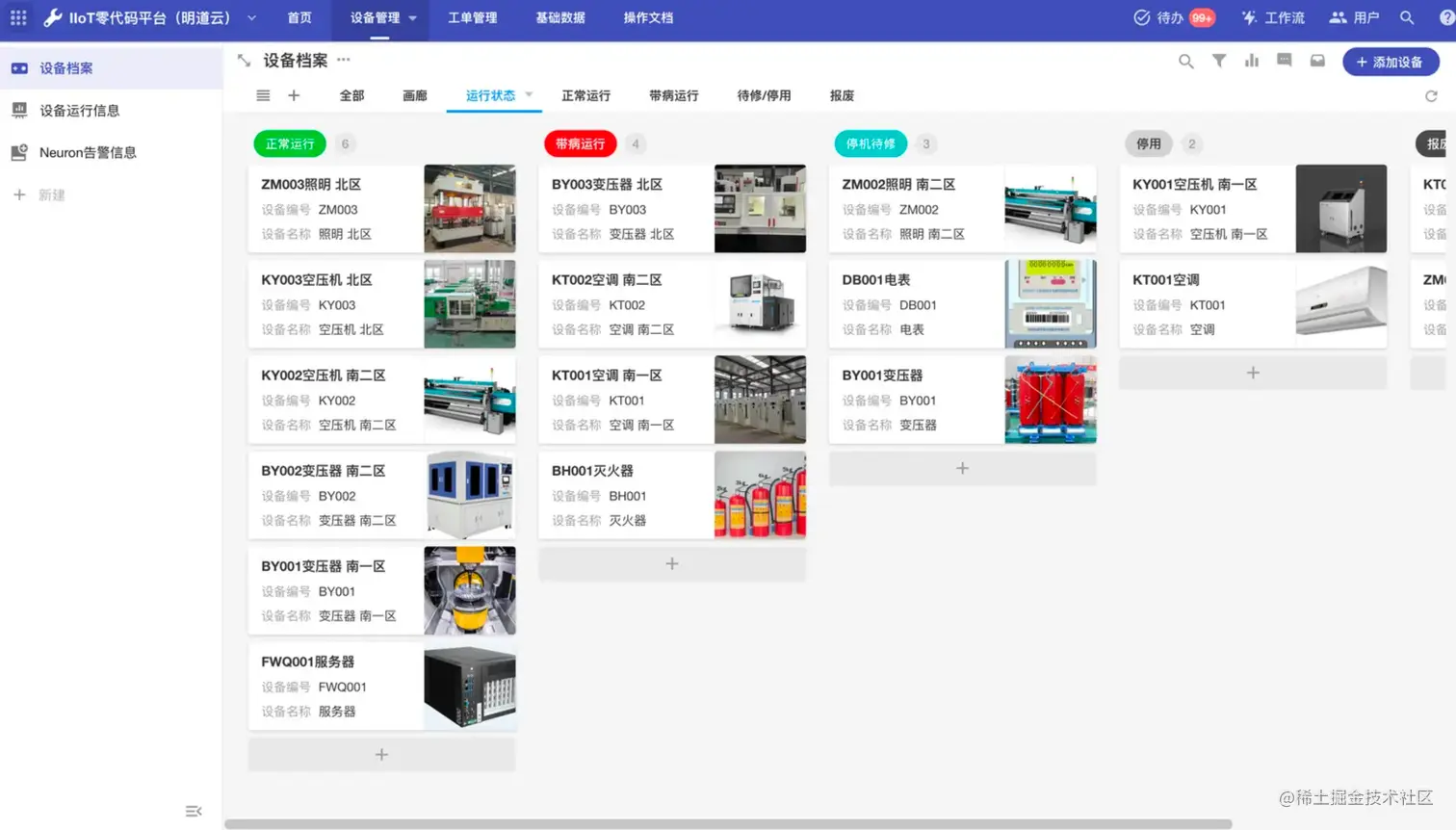This screenshot has width=1456, height=830.
Task: Open the ZM002照明 南二区 card
Action: pyautogui.click(x=962, y=209)
